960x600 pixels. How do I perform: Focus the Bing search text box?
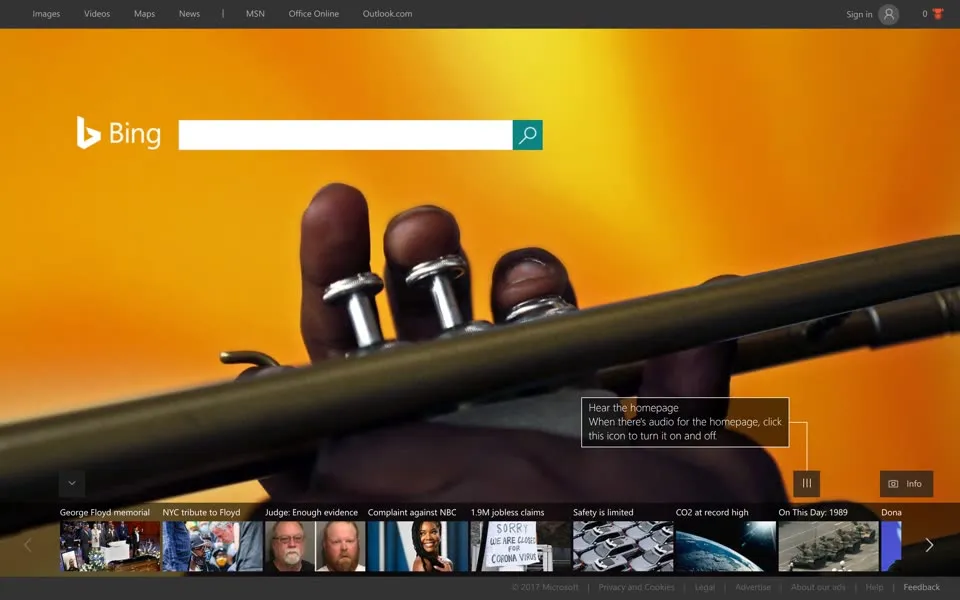pyautogui.click(x=345, y=135)
